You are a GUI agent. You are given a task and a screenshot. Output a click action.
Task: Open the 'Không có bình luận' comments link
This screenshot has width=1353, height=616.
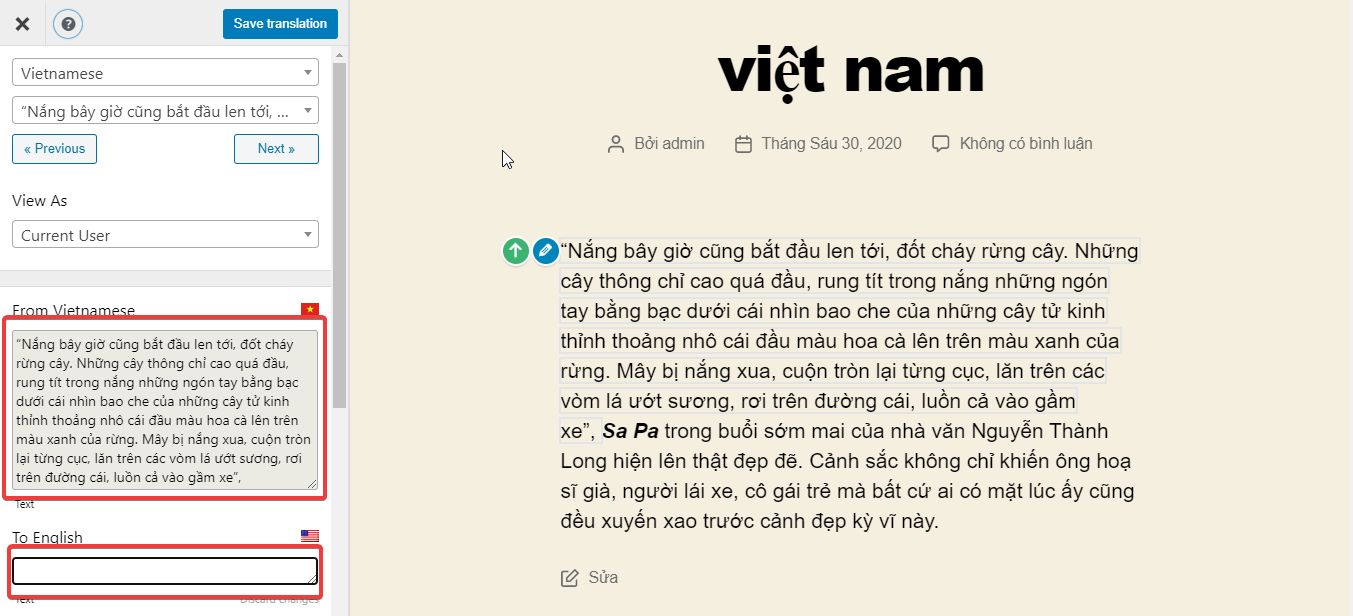1026,144
